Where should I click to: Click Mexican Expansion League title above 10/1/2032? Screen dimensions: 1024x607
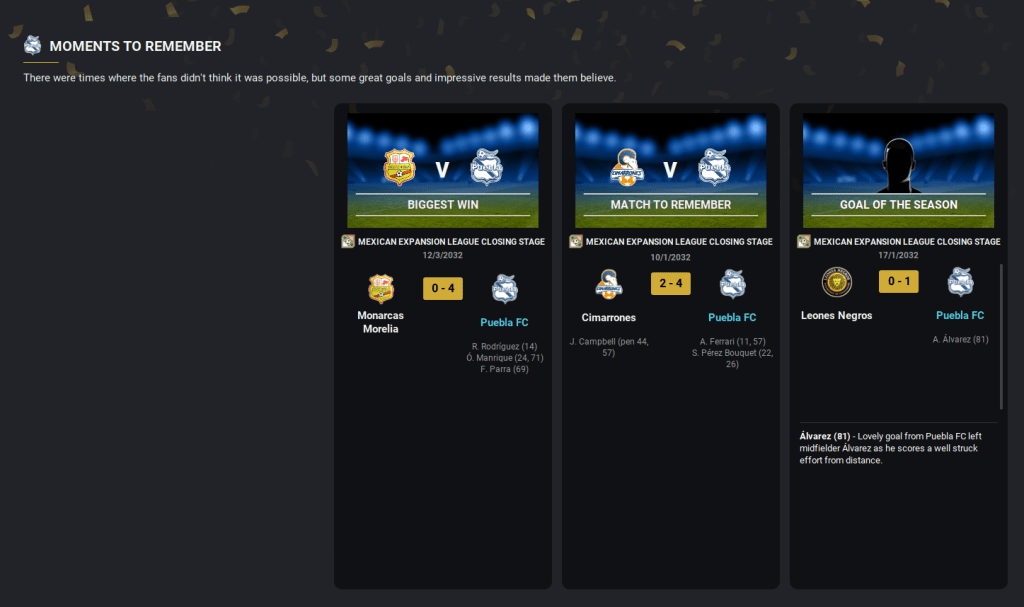[x=679, y=242]
